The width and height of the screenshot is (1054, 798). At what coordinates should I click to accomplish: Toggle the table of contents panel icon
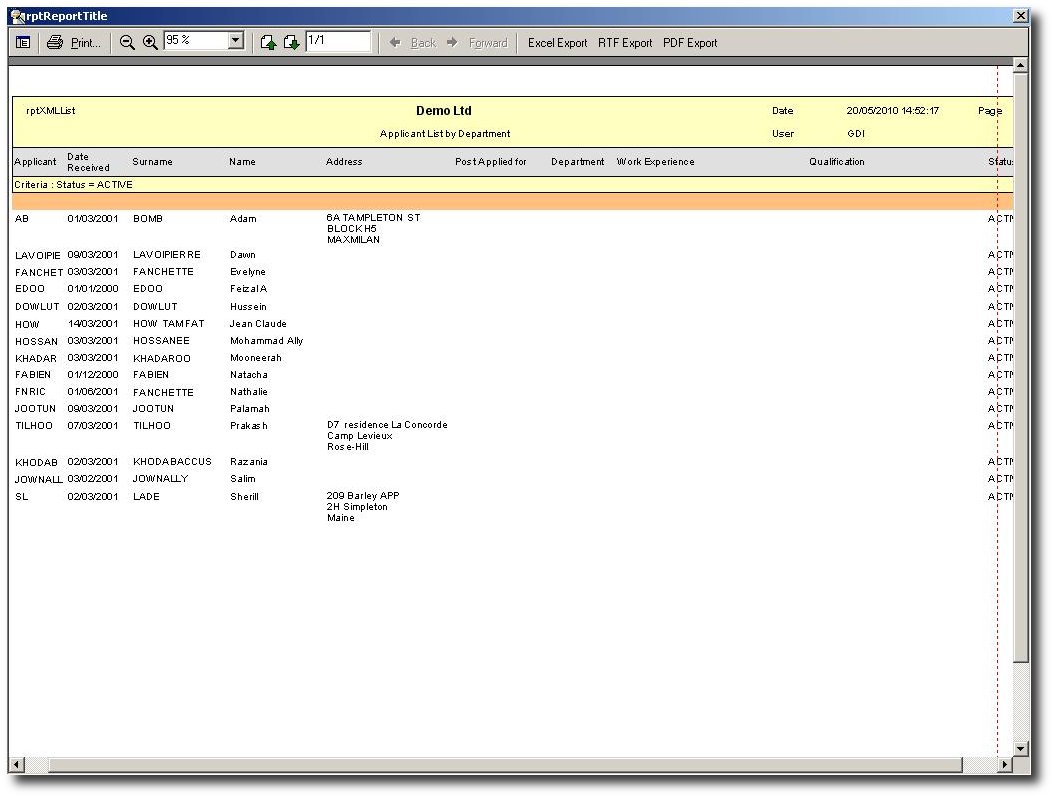click(x=23, y=43)
